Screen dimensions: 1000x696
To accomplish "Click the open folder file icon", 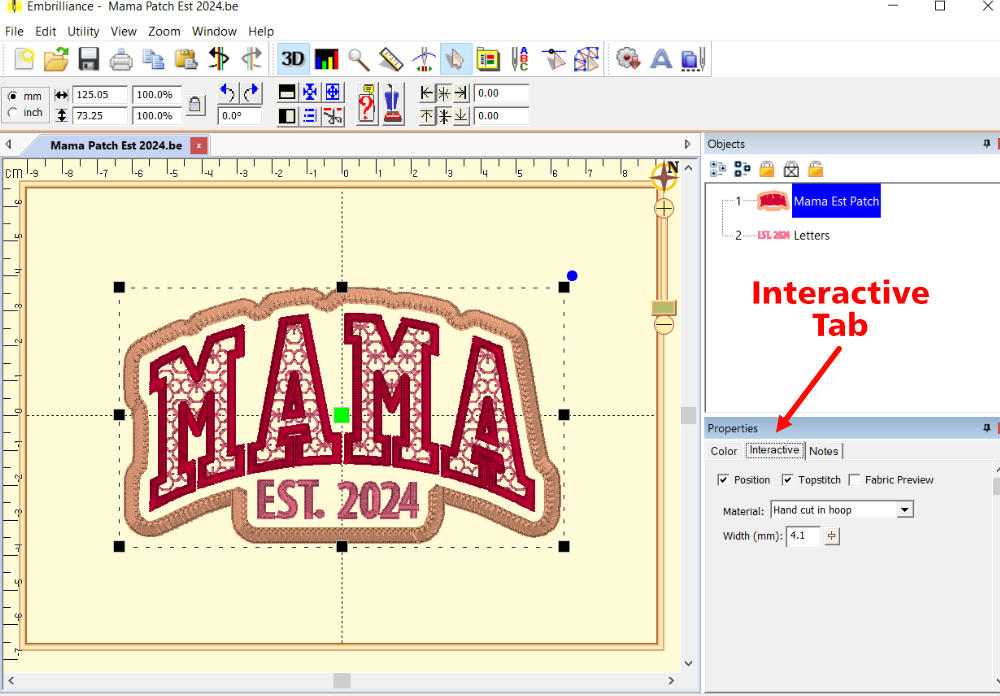I will pyautogui.click(x=56, y=59).
